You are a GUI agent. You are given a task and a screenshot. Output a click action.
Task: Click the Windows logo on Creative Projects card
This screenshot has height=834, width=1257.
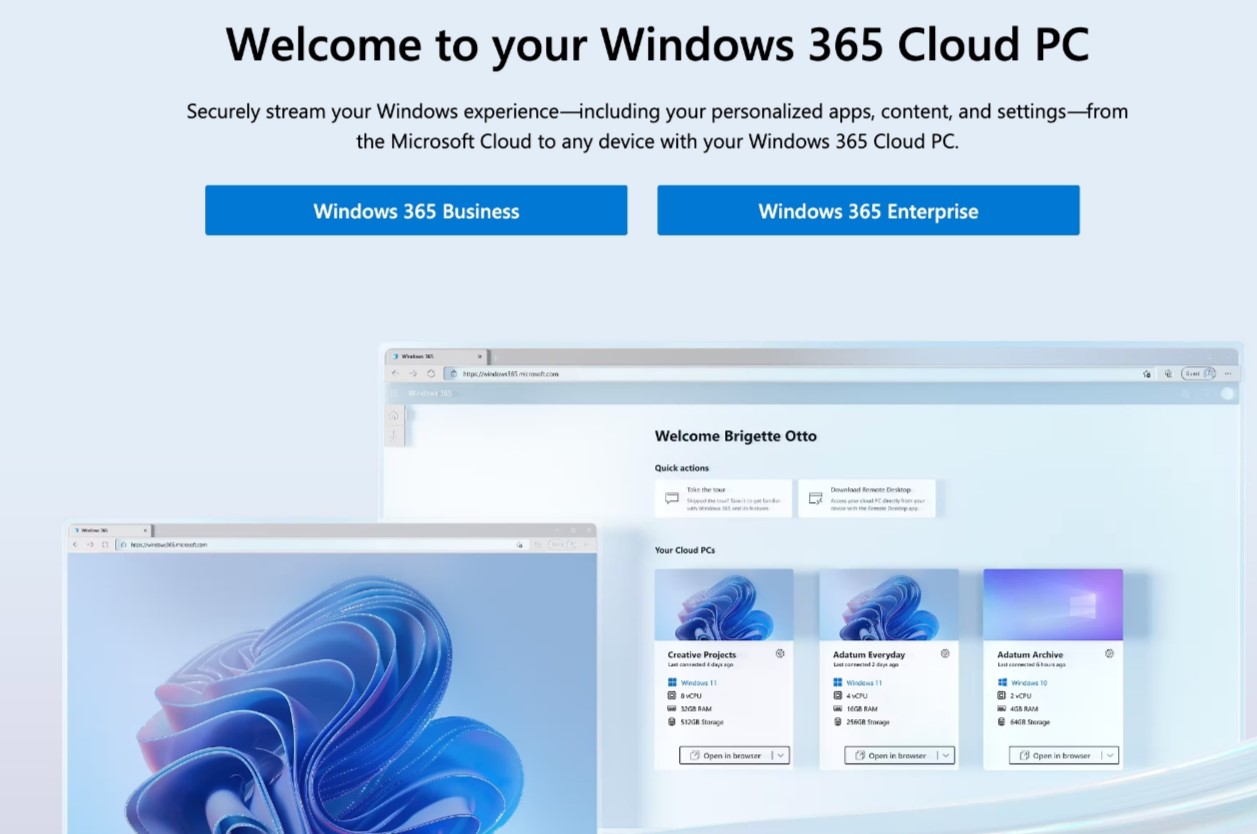click(672, 682)
